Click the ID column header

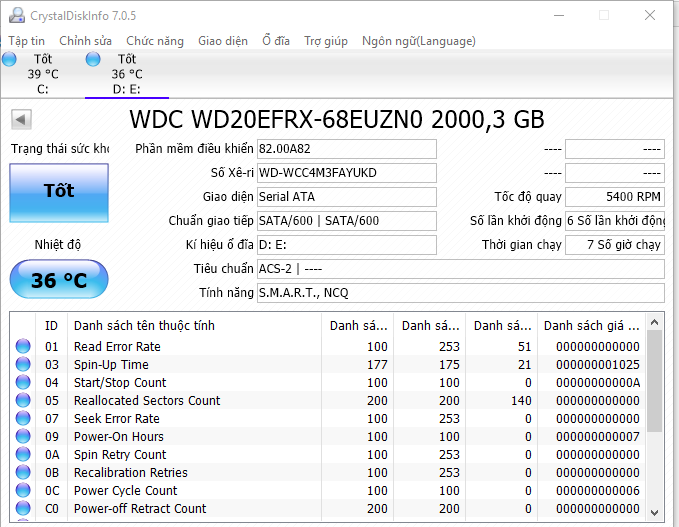51,326
